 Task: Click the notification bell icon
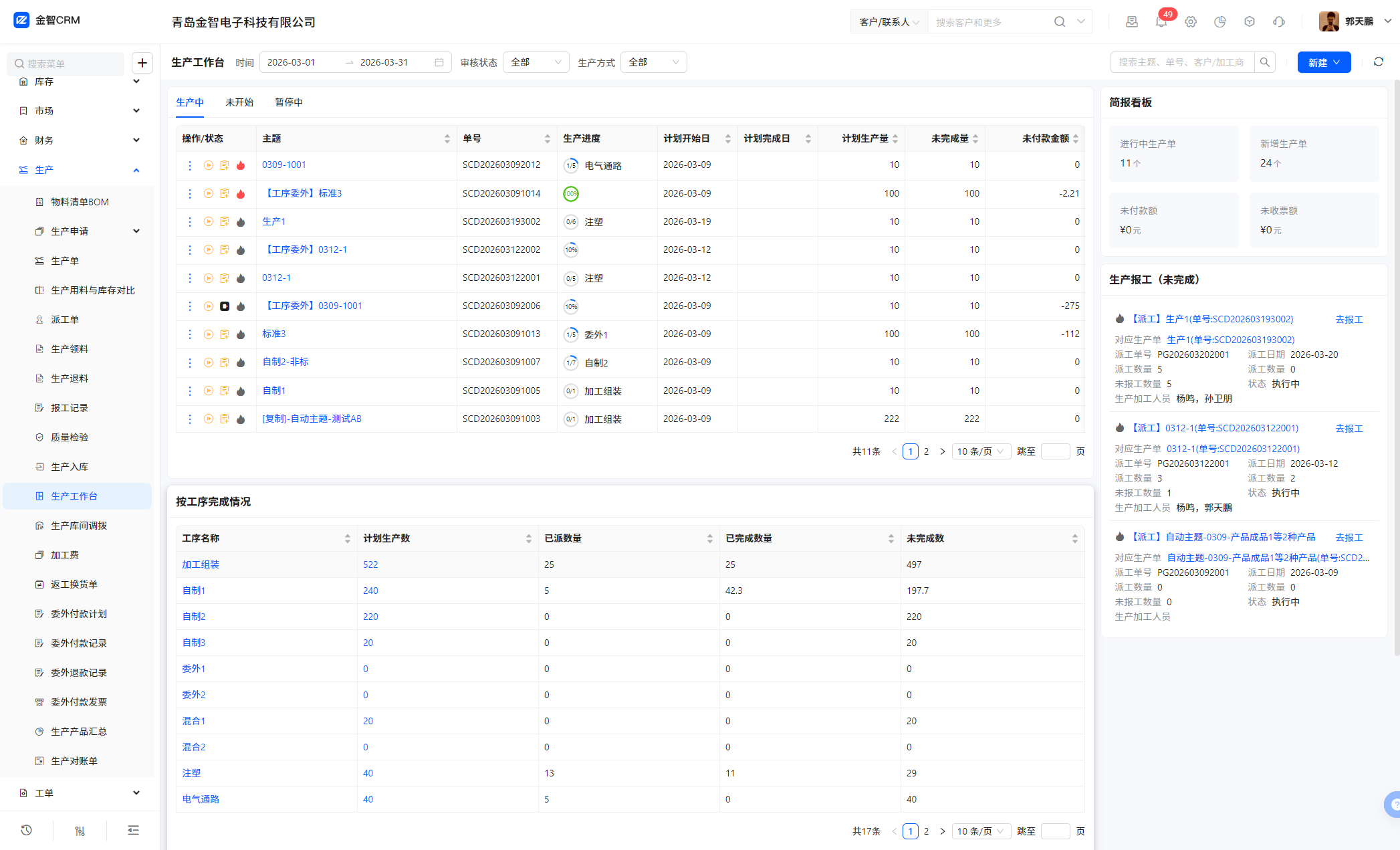[1161, 22]
